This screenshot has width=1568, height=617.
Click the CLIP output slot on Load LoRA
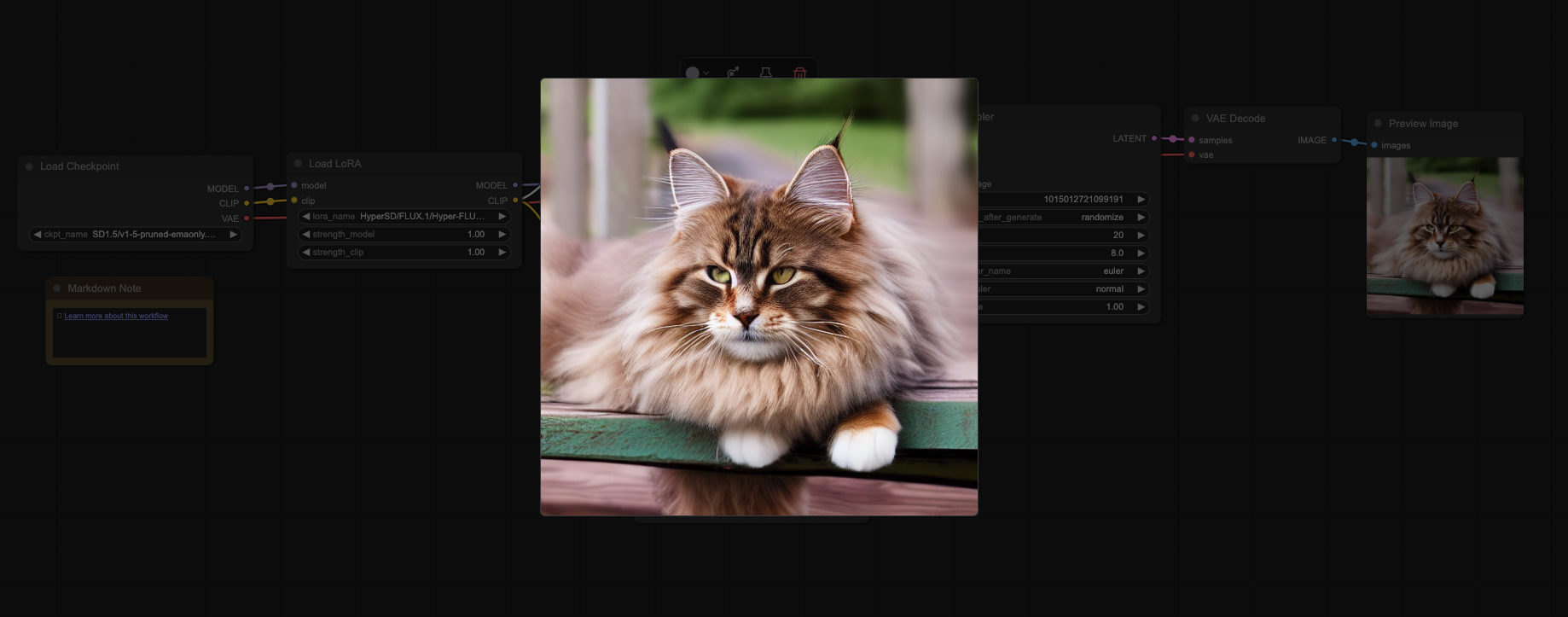click(x=515, y=201)
